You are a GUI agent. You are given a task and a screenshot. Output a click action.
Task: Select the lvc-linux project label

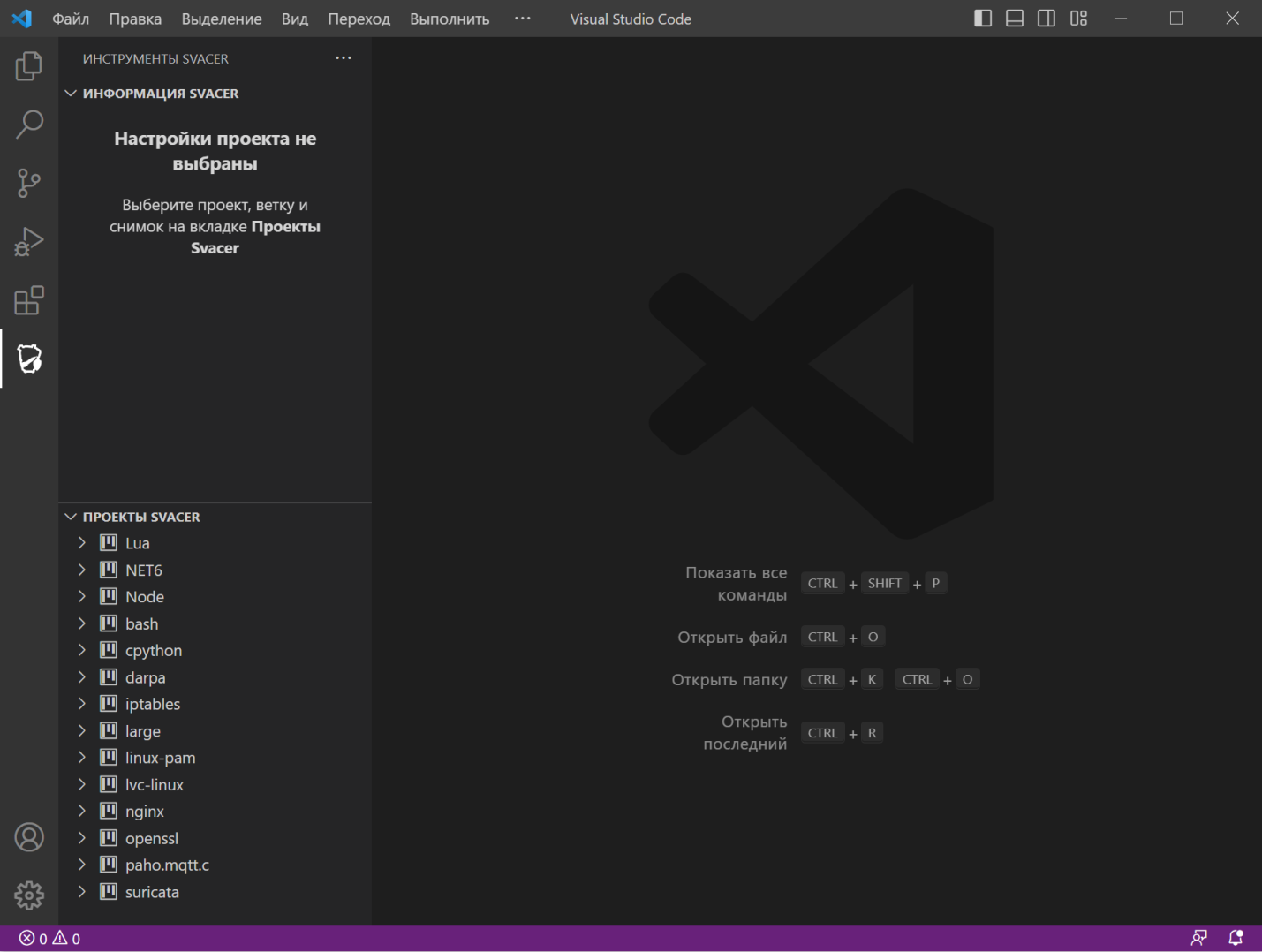(x=155, y=784)
